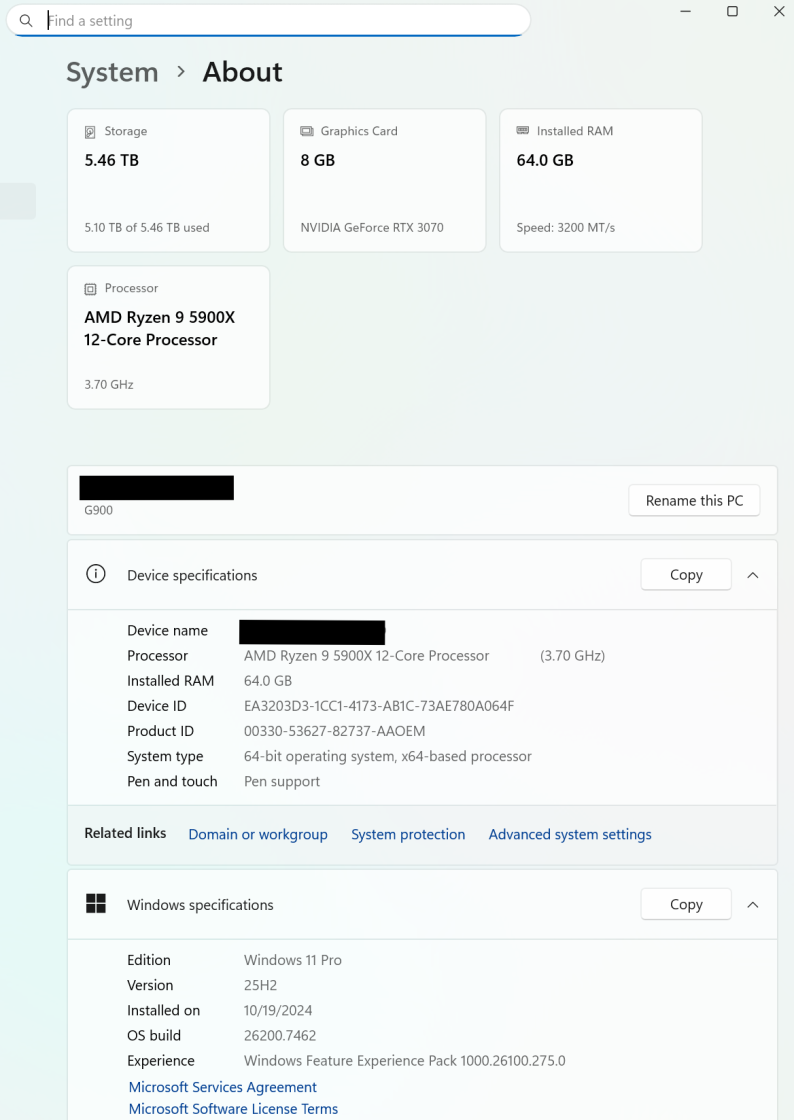
Task: Click the Installed RAM icon
Action: click(x=523, y=131)
